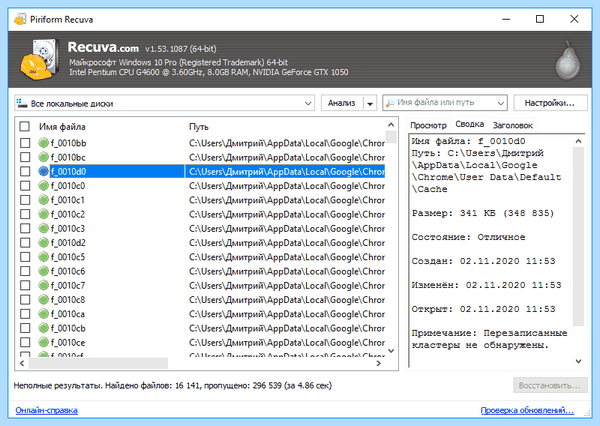Switch to the Сводка tab

tap(470, 124)
